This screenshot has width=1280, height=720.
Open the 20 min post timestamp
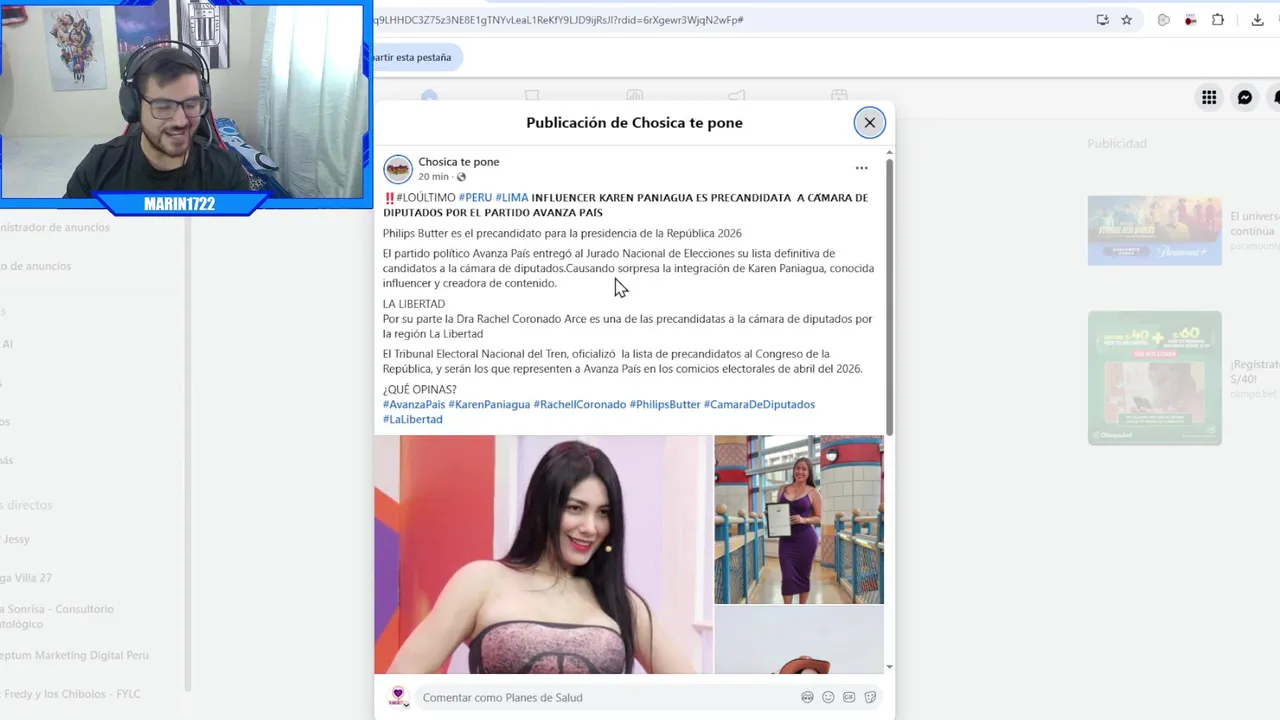pos(433,177)
